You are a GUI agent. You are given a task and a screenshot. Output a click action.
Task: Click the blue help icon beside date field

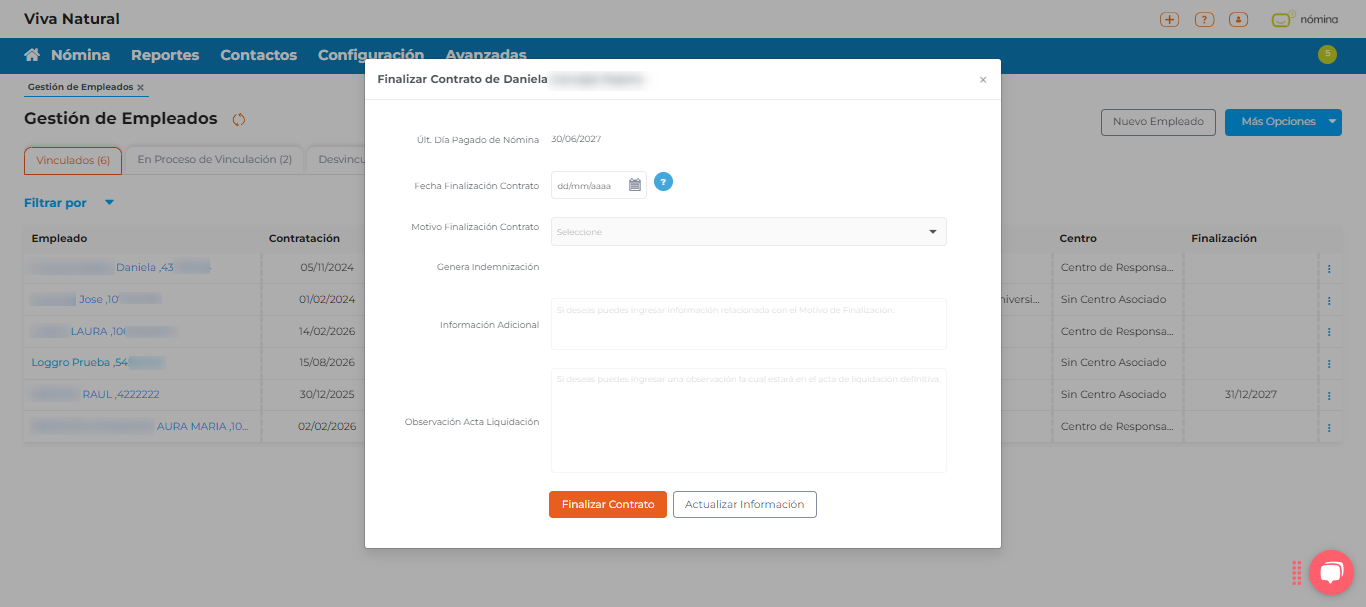pos(663,182)
